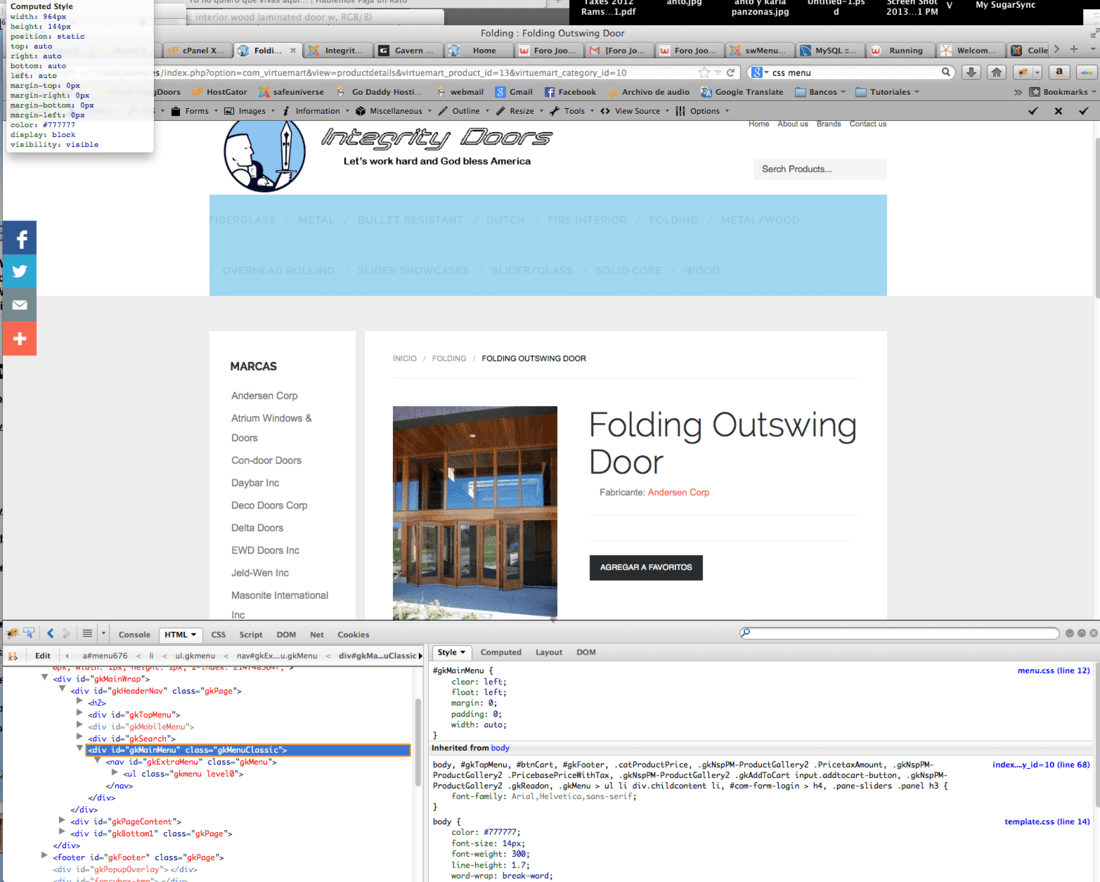Switch to MySQL browser tab

(x=828, y=51)
